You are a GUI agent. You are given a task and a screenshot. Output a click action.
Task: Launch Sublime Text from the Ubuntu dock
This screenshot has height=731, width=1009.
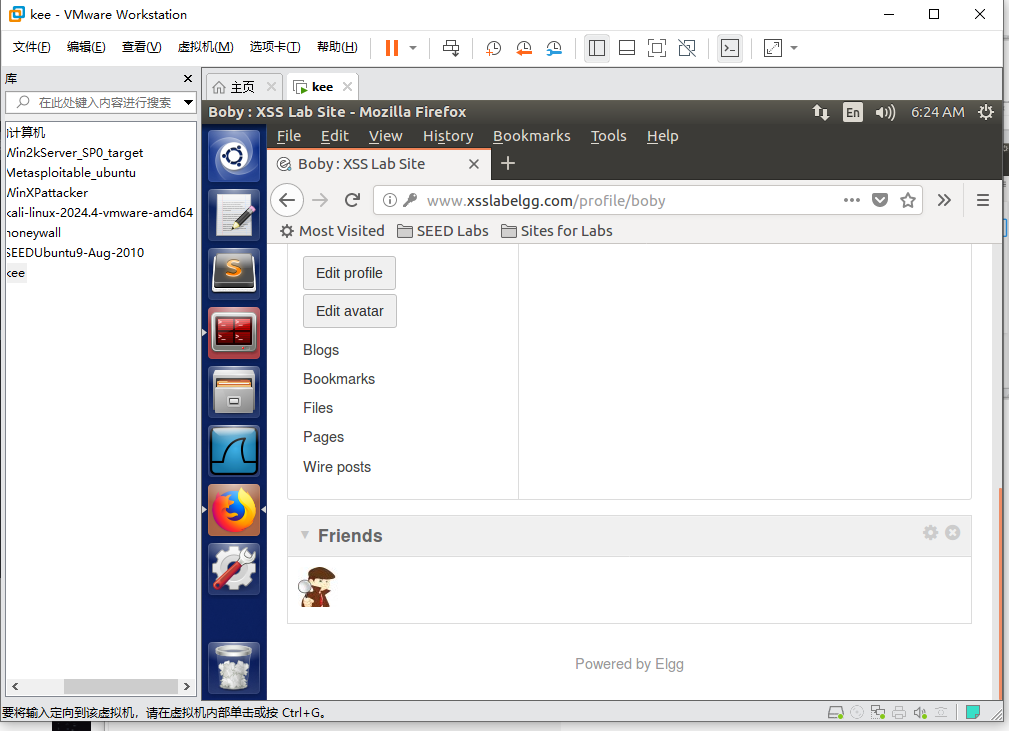tap(234, 273)
